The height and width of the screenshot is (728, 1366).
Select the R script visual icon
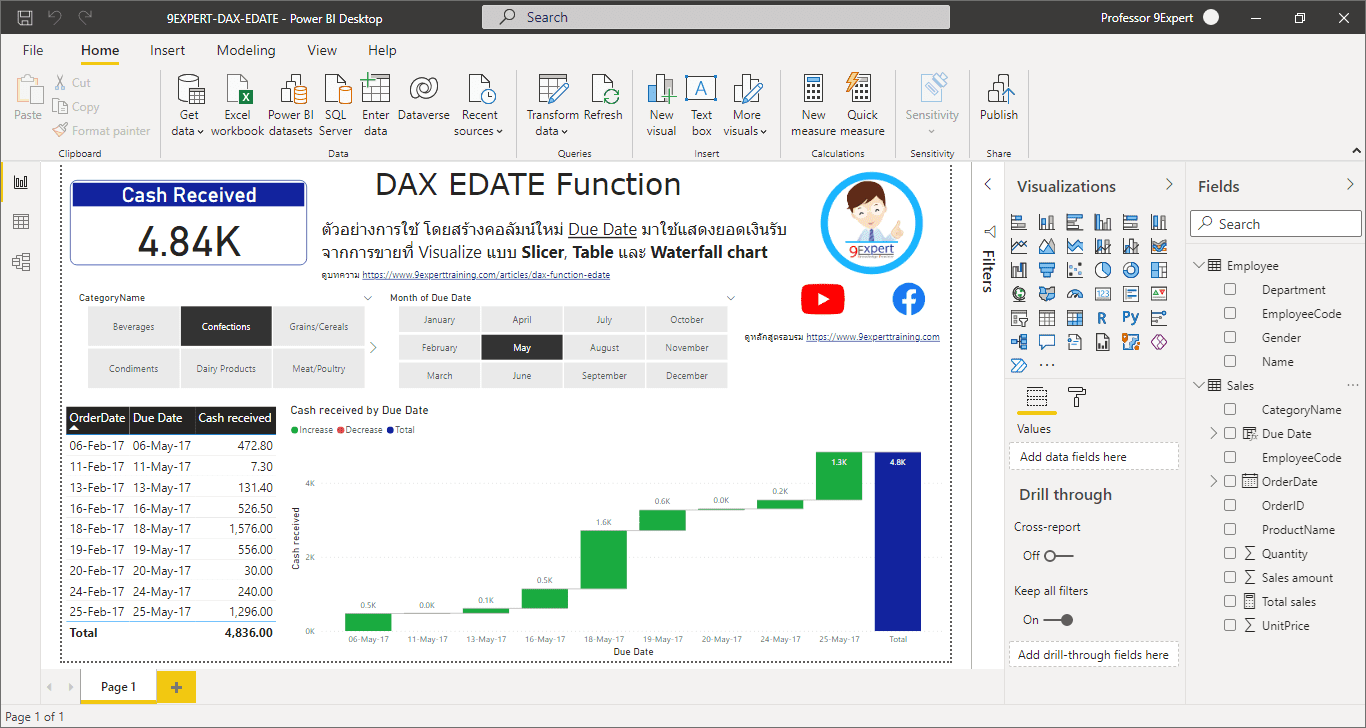coord(1103,317)
